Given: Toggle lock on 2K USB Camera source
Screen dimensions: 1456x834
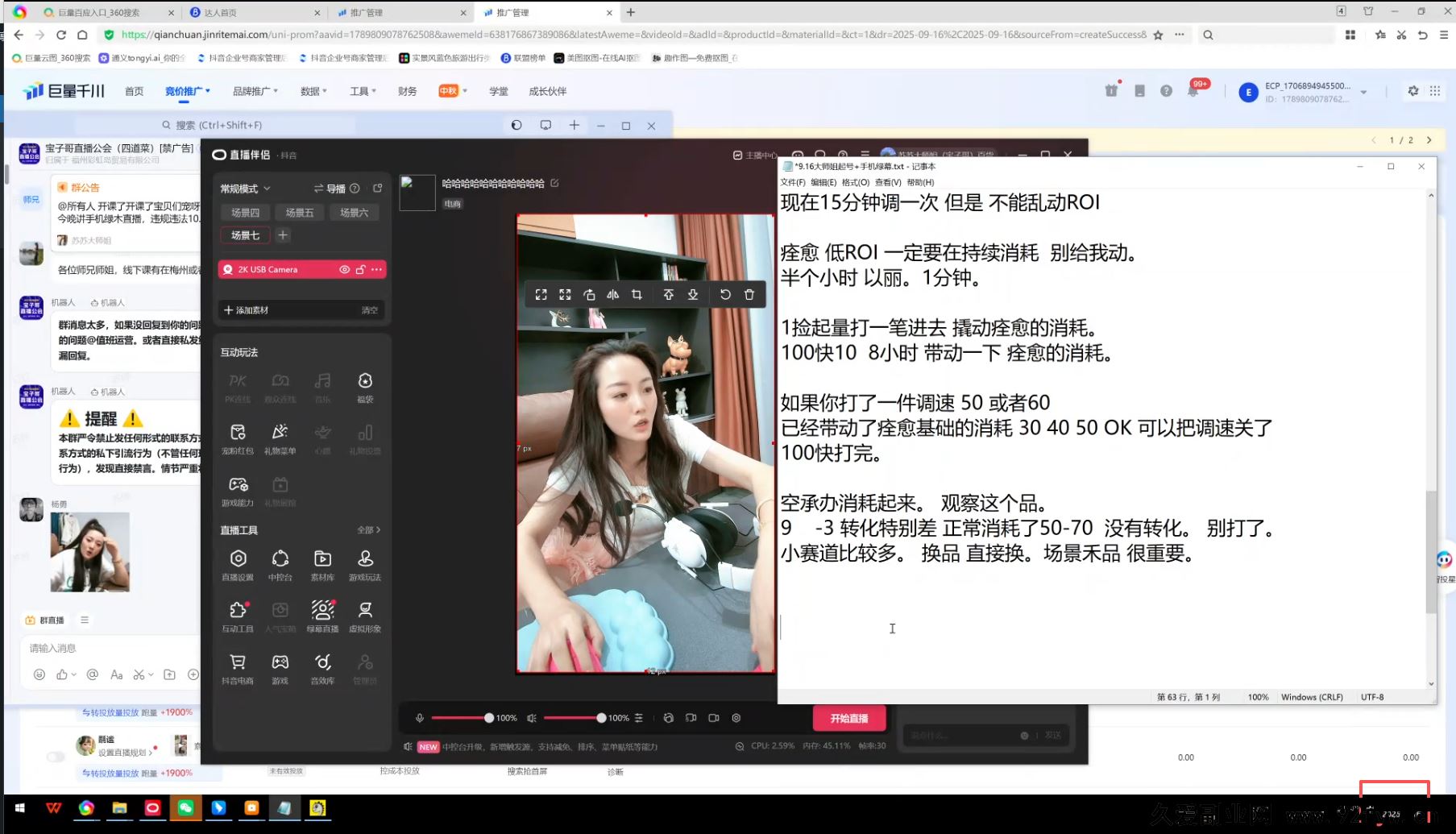Looking at the screenshot, I should (x=360, y=270).
